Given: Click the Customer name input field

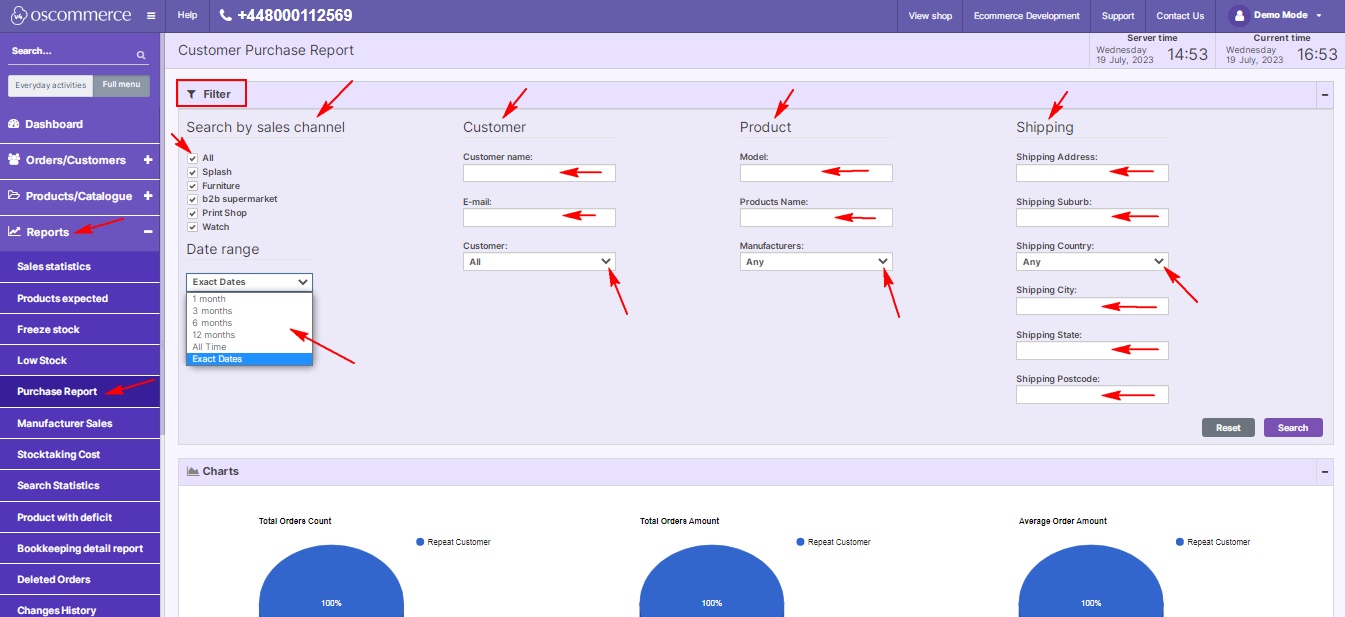Looking at the screenshot, I should click(539, 173).
